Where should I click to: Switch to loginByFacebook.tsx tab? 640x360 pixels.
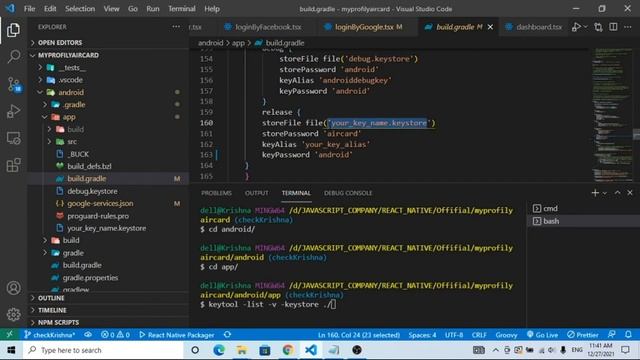pyautogui.click(x=267, y=27)
